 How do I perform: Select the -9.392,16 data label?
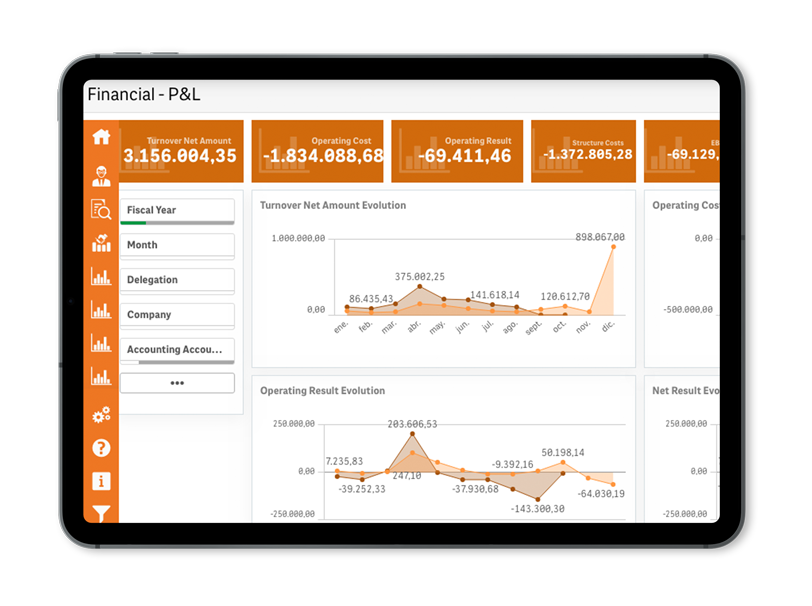click(x=512, y=464)
